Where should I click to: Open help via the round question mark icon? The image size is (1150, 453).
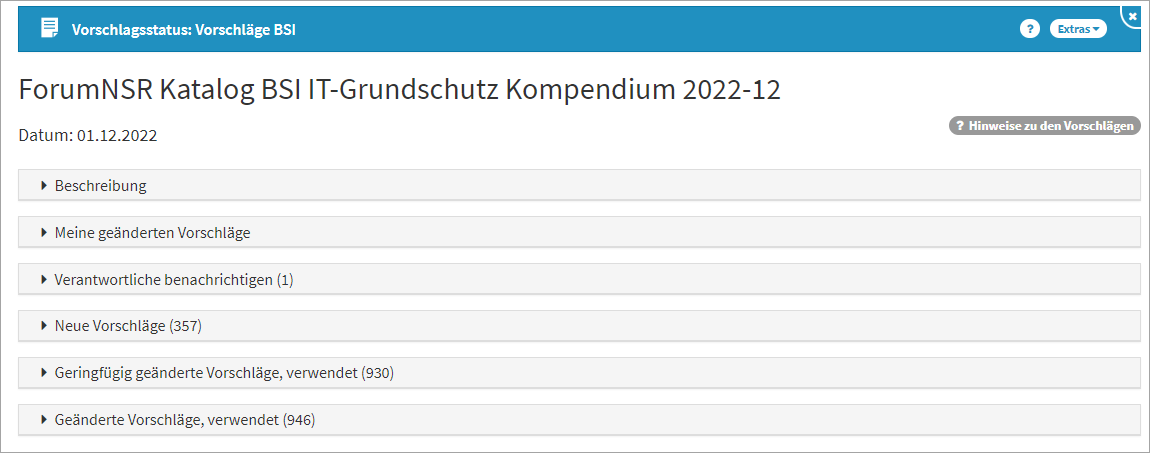click(x=1029, y=29)
